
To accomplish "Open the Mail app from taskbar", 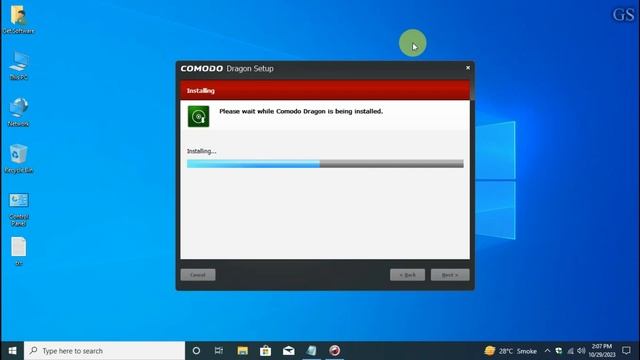I will 289,351.
